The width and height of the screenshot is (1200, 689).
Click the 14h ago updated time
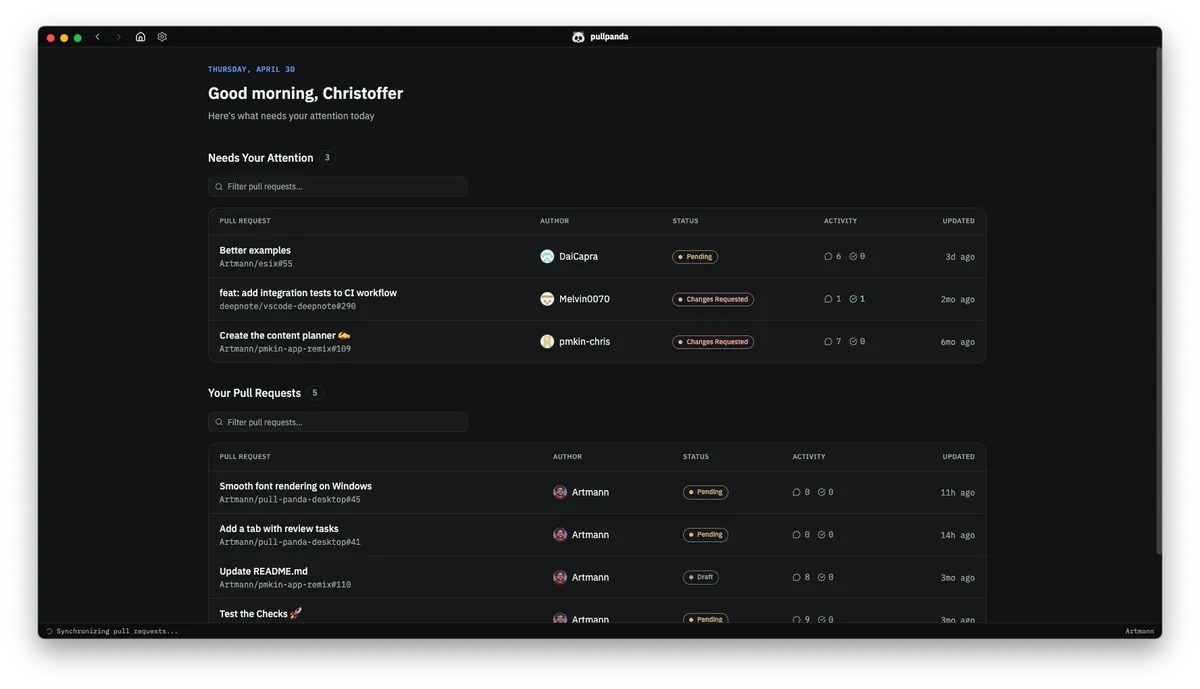click(958, 535)
